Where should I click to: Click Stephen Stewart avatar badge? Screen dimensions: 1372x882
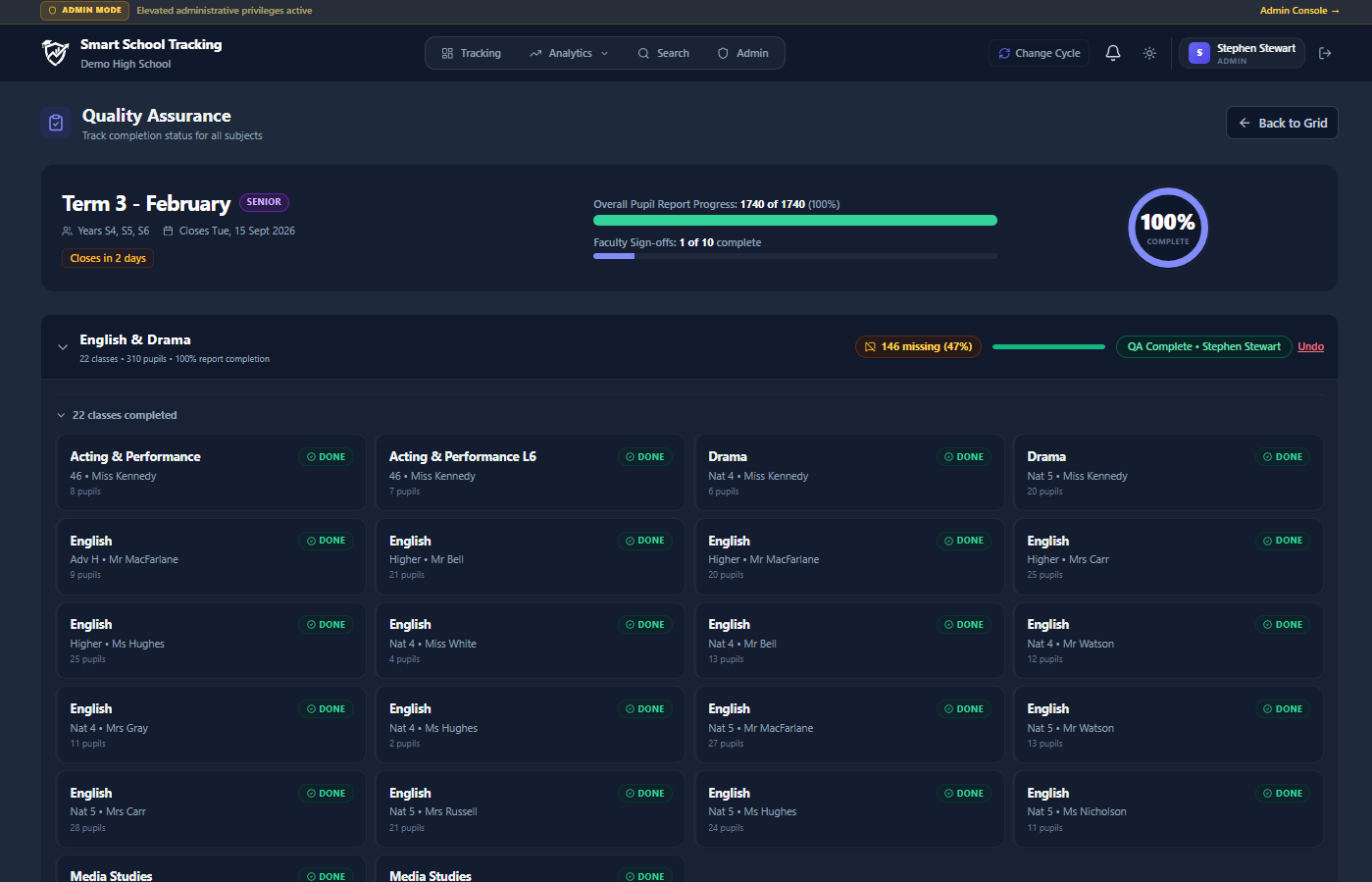pyautogui.click(x=1198, y=53)
